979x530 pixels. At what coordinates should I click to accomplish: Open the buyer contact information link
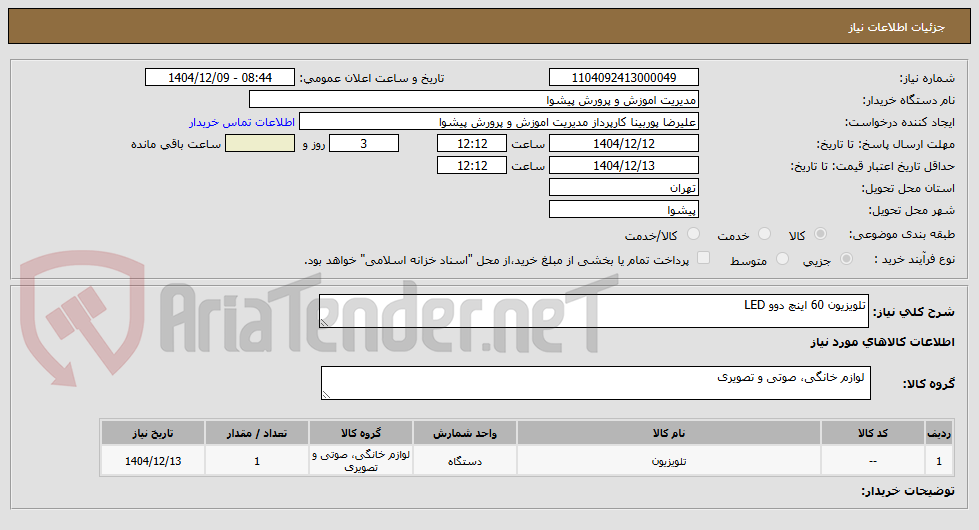[242, 122]
